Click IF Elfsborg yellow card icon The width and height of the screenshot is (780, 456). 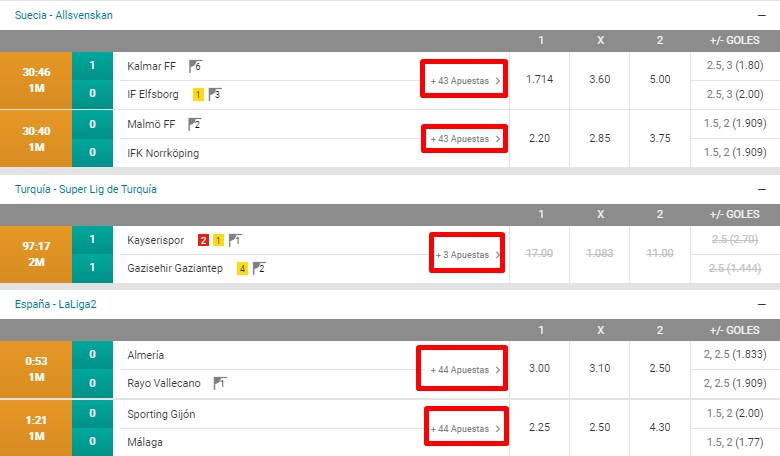click(198, 94)
